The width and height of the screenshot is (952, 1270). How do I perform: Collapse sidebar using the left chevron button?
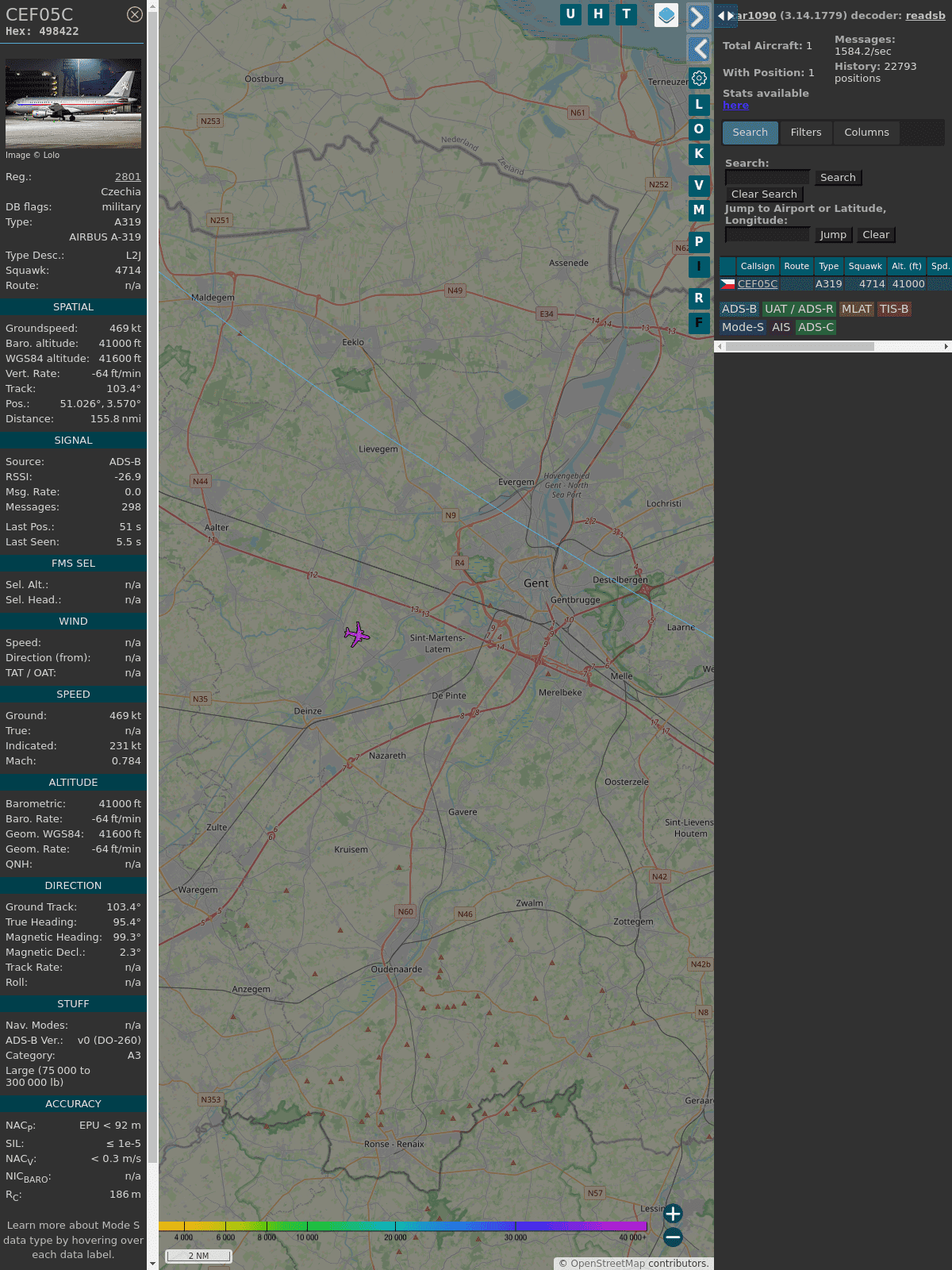698,49
